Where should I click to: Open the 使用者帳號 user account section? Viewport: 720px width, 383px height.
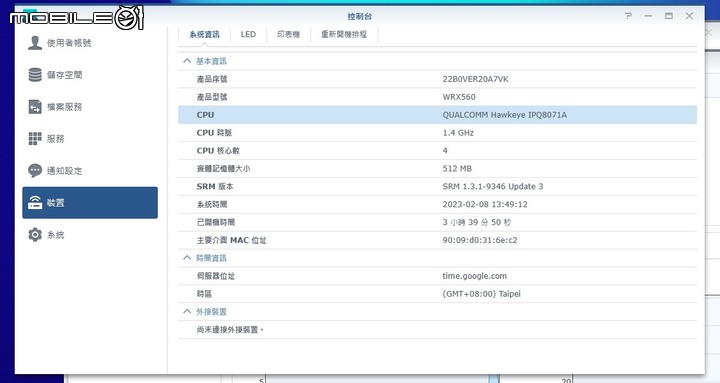click(90, 43)
